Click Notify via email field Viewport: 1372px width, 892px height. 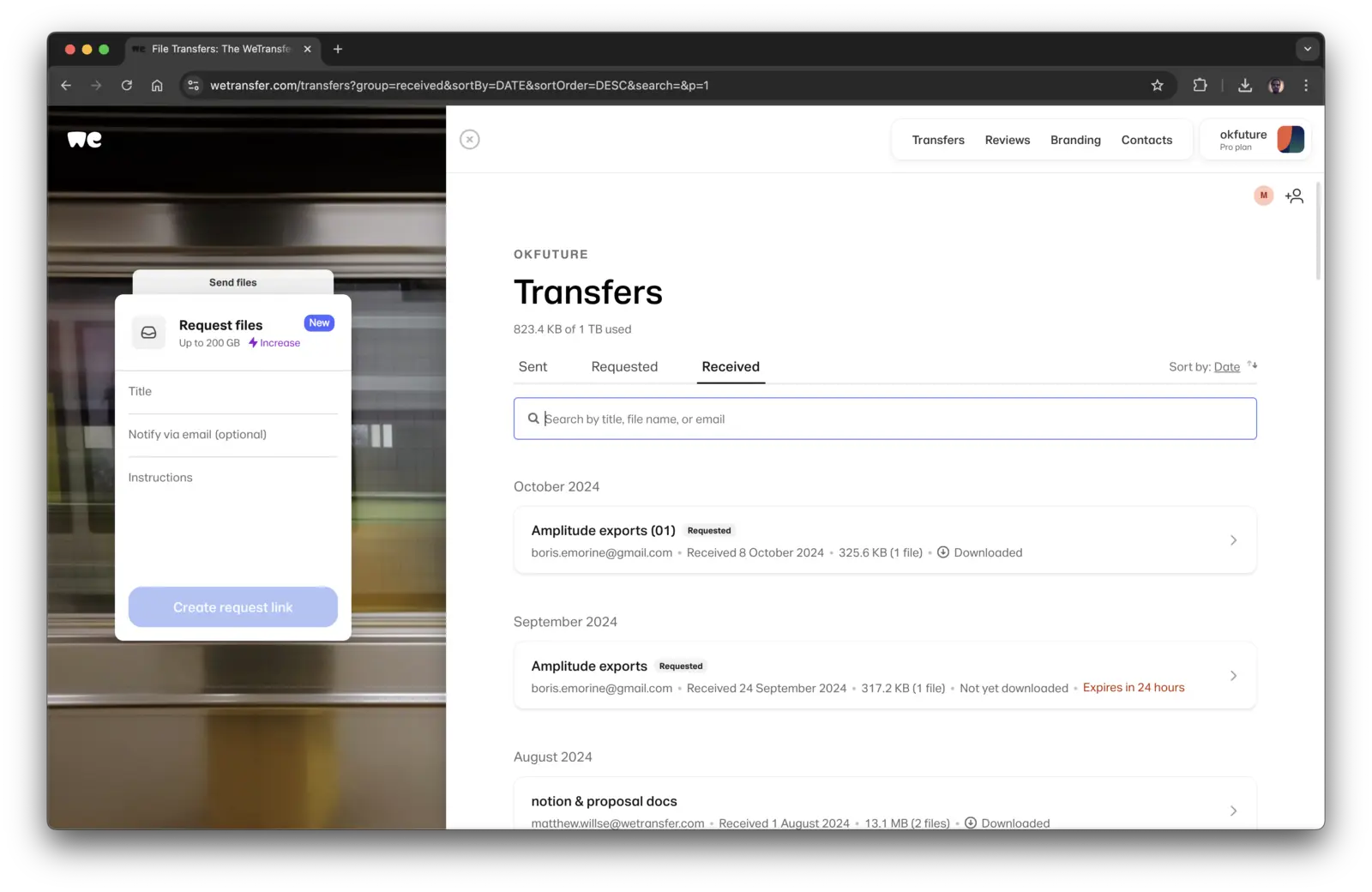tap(233, 435)
